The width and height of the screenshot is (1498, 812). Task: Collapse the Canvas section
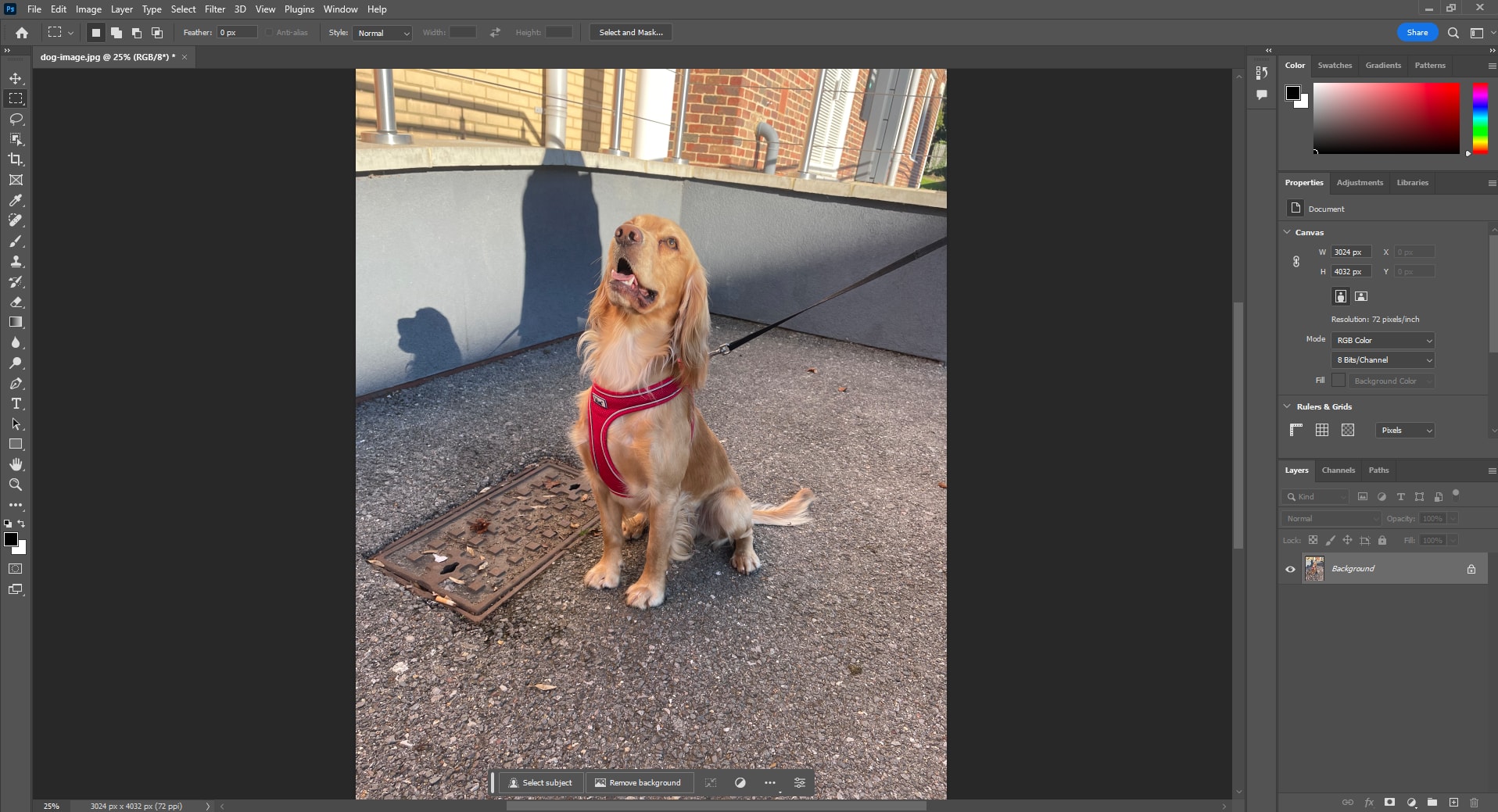coord(1287,232)
